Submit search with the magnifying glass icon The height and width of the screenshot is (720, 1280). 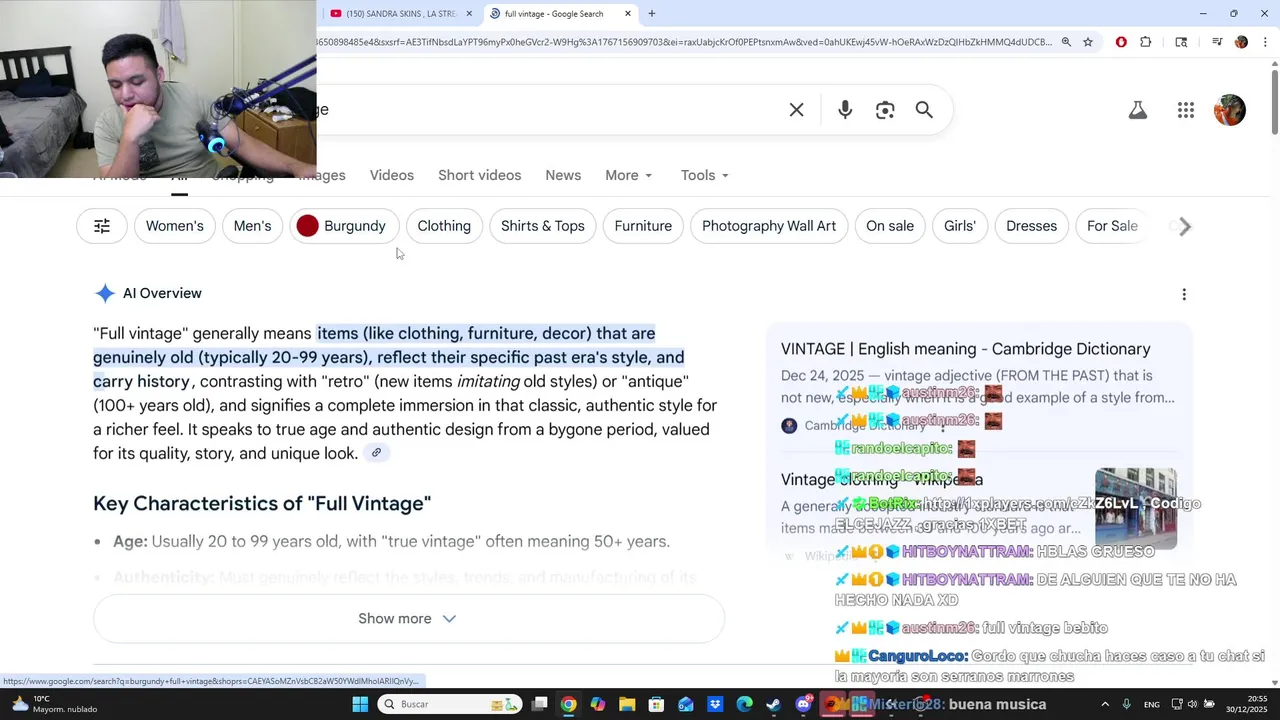point(924,110)
